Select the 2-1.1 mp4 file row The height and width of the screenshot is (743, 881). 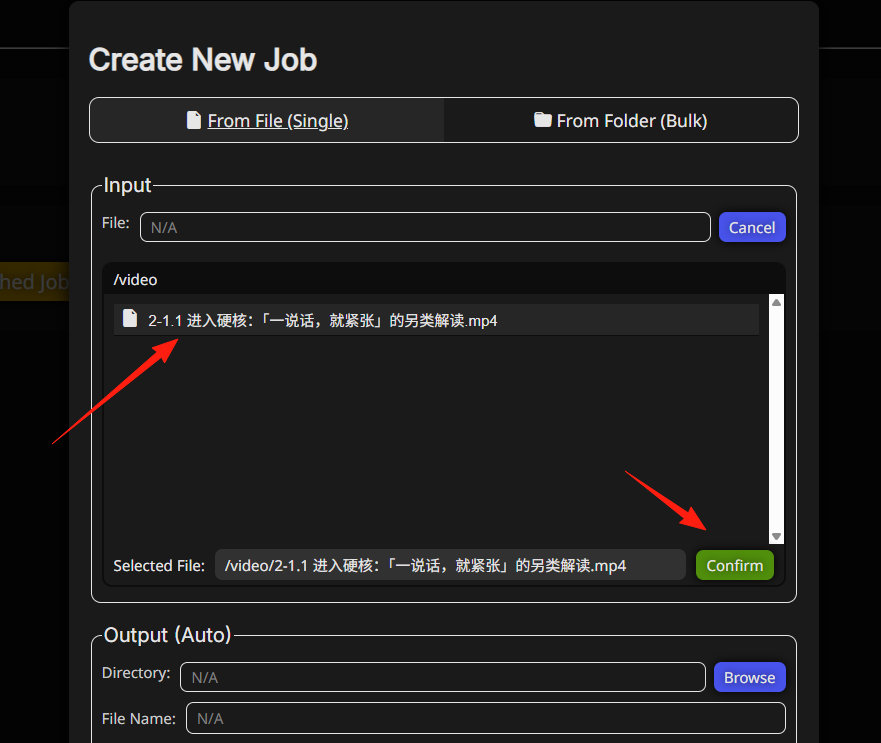coord(436,320)
